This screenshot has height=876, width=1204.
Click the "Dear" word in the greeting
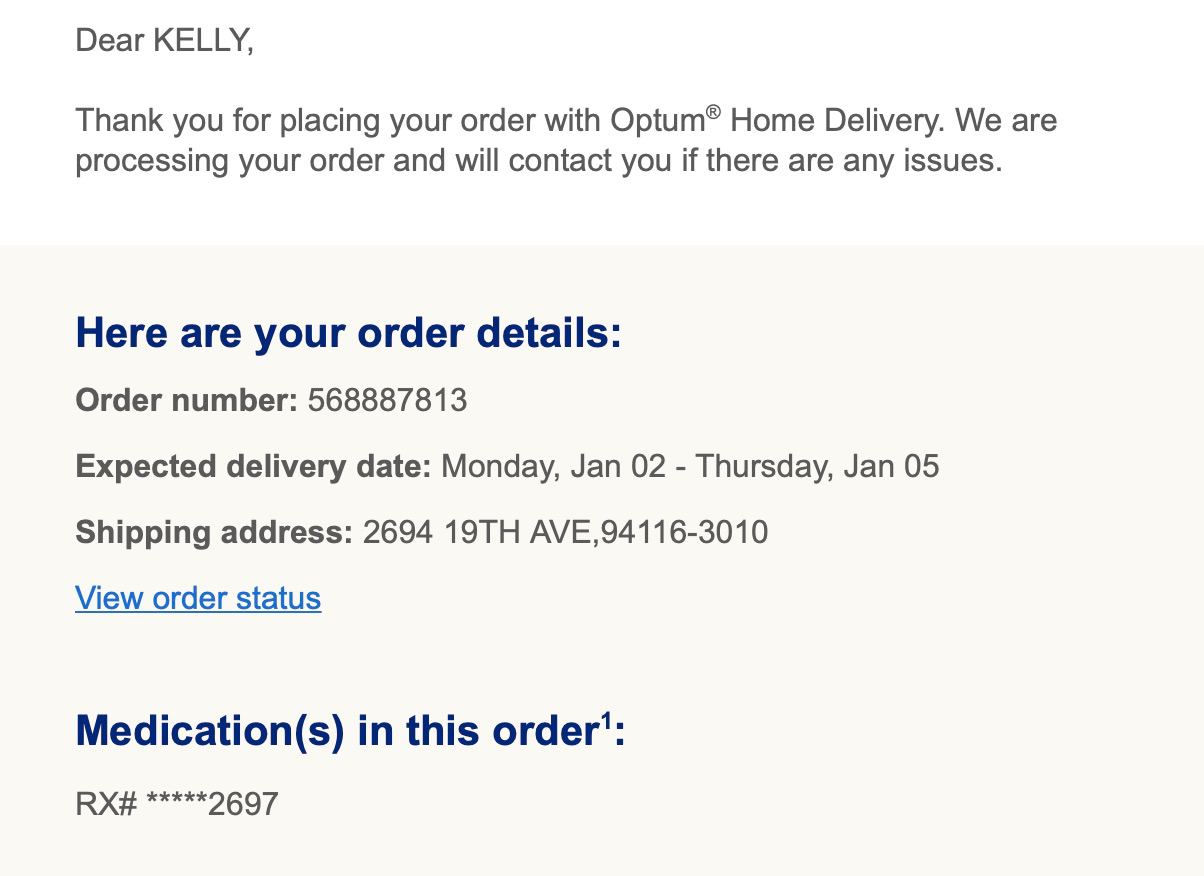109,41
